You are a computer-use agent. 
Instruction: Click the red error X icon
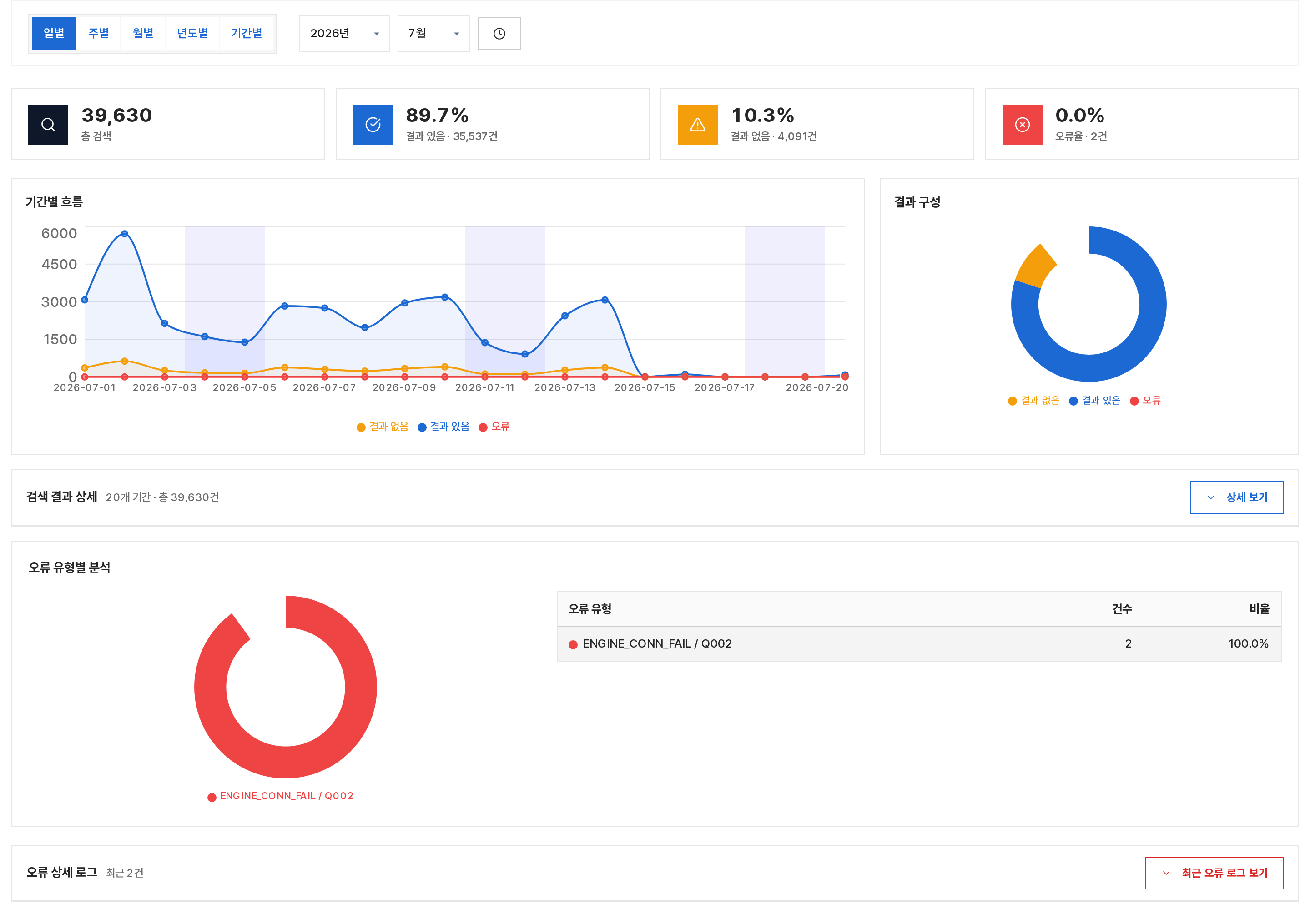1022,124
